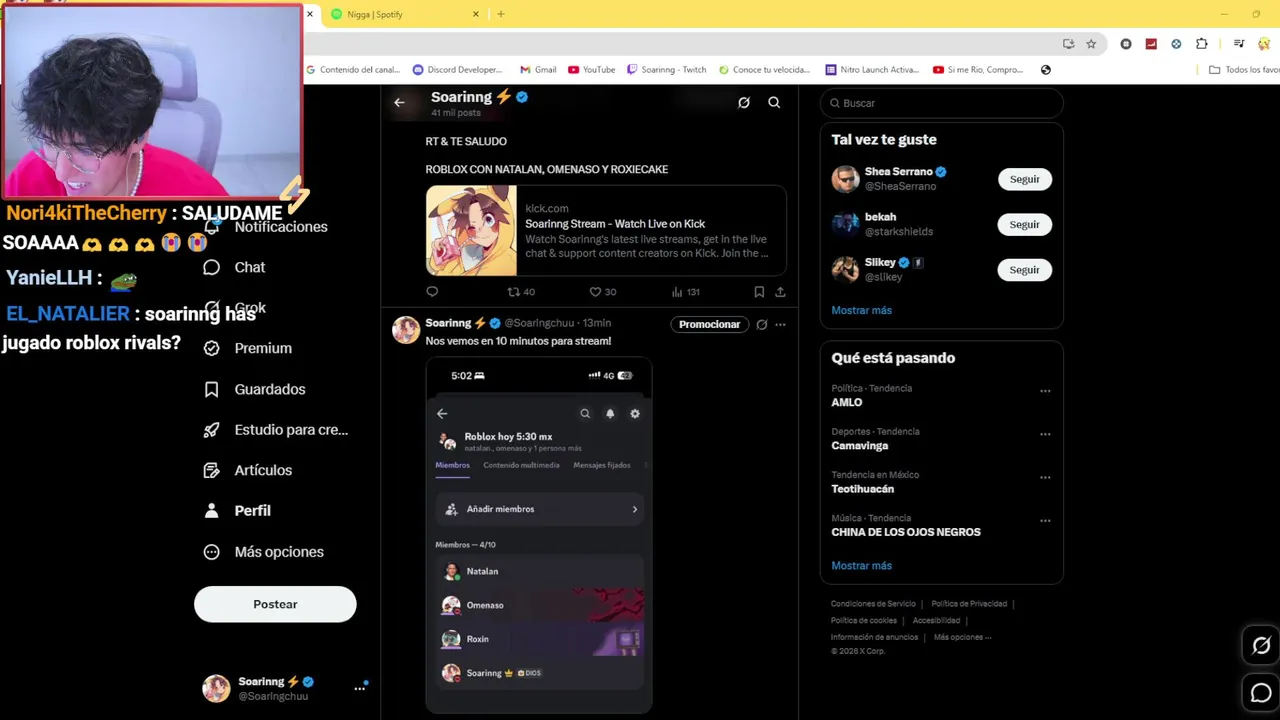Open the options for CHINA DE LOS OJOS NEGROS
Screen dimensions: 1280x720
coord(1045,521)
